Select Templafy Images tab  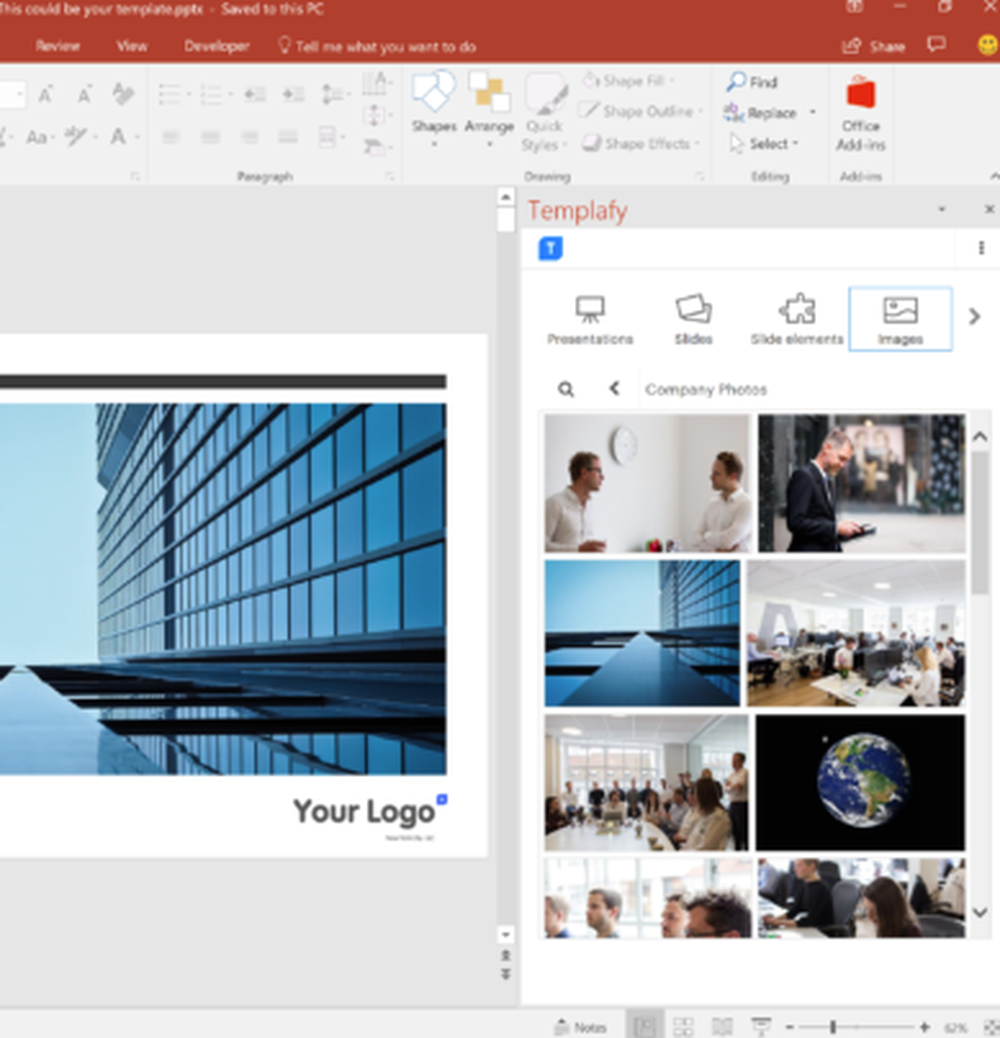(900, 319)
